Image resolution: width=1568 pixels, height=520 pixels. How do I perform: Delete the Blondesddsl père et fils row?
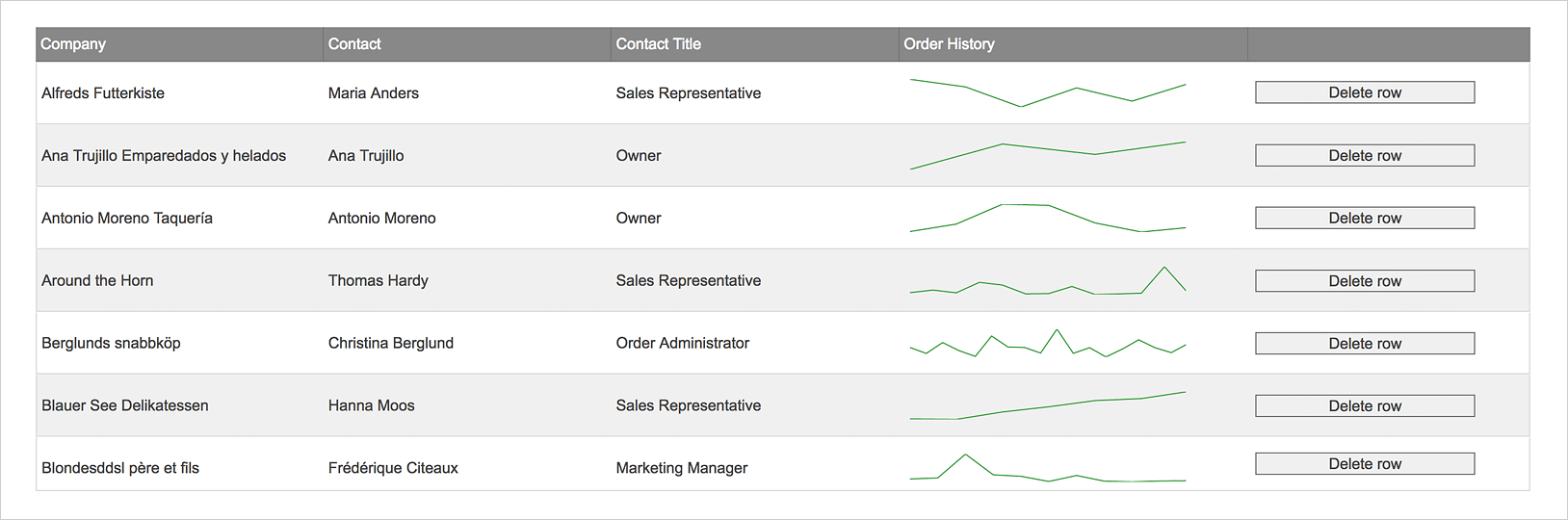click(x=1364, y=463)
